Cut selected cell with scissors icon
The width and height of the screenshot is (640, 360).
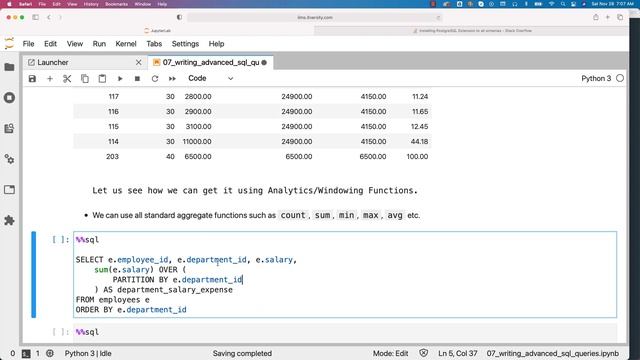[x=67, y=78]
